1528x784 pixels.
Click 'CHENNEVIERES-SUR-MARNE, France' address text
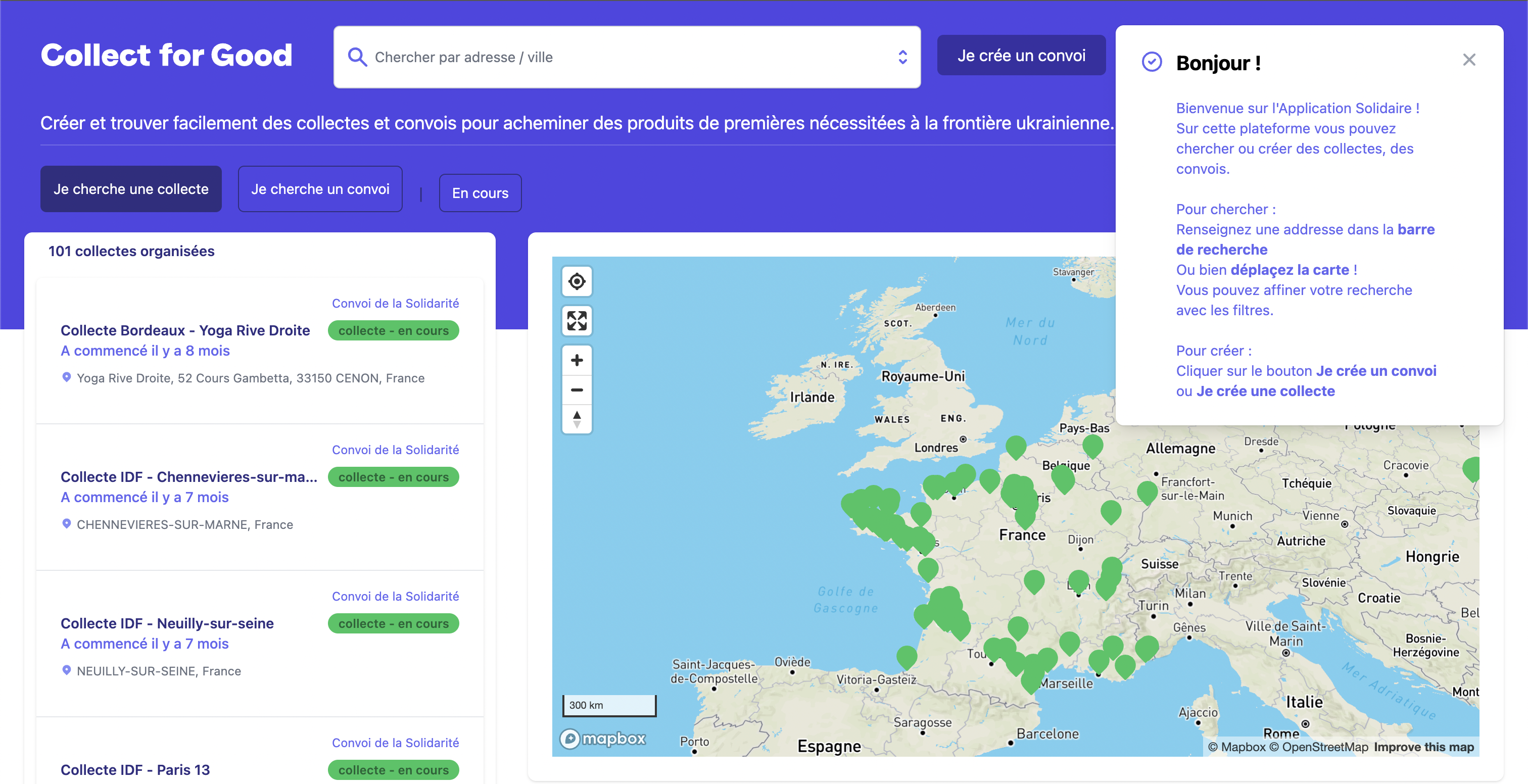(x=184, y=524)
